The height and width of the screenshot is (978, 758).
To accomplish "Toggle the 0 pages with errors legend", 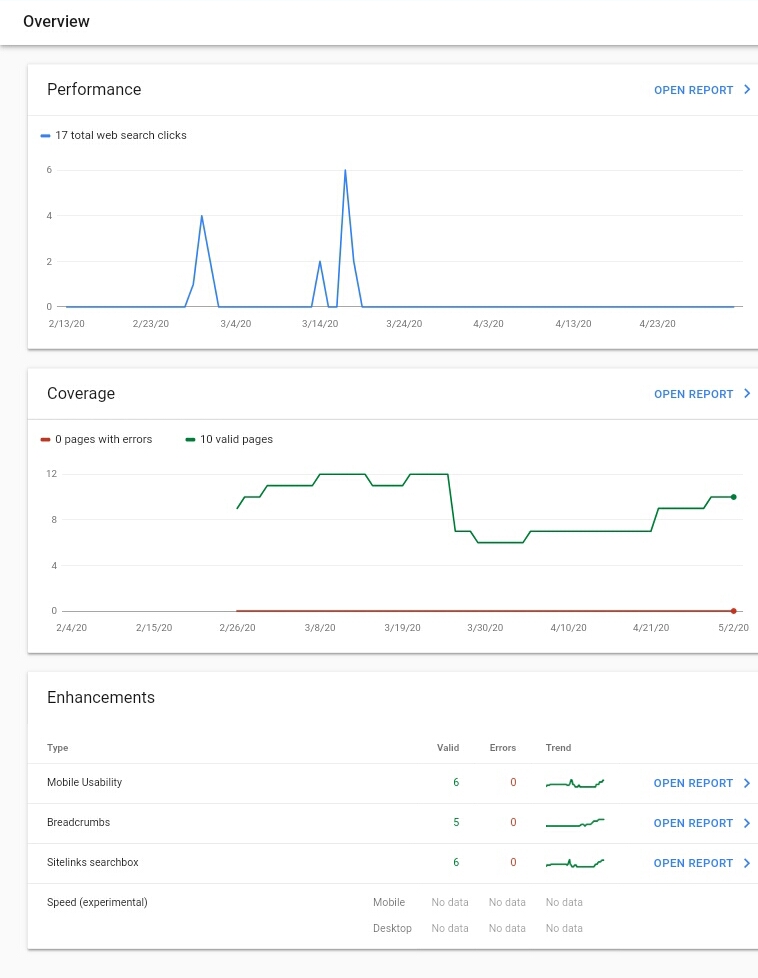I will [96, 439].
